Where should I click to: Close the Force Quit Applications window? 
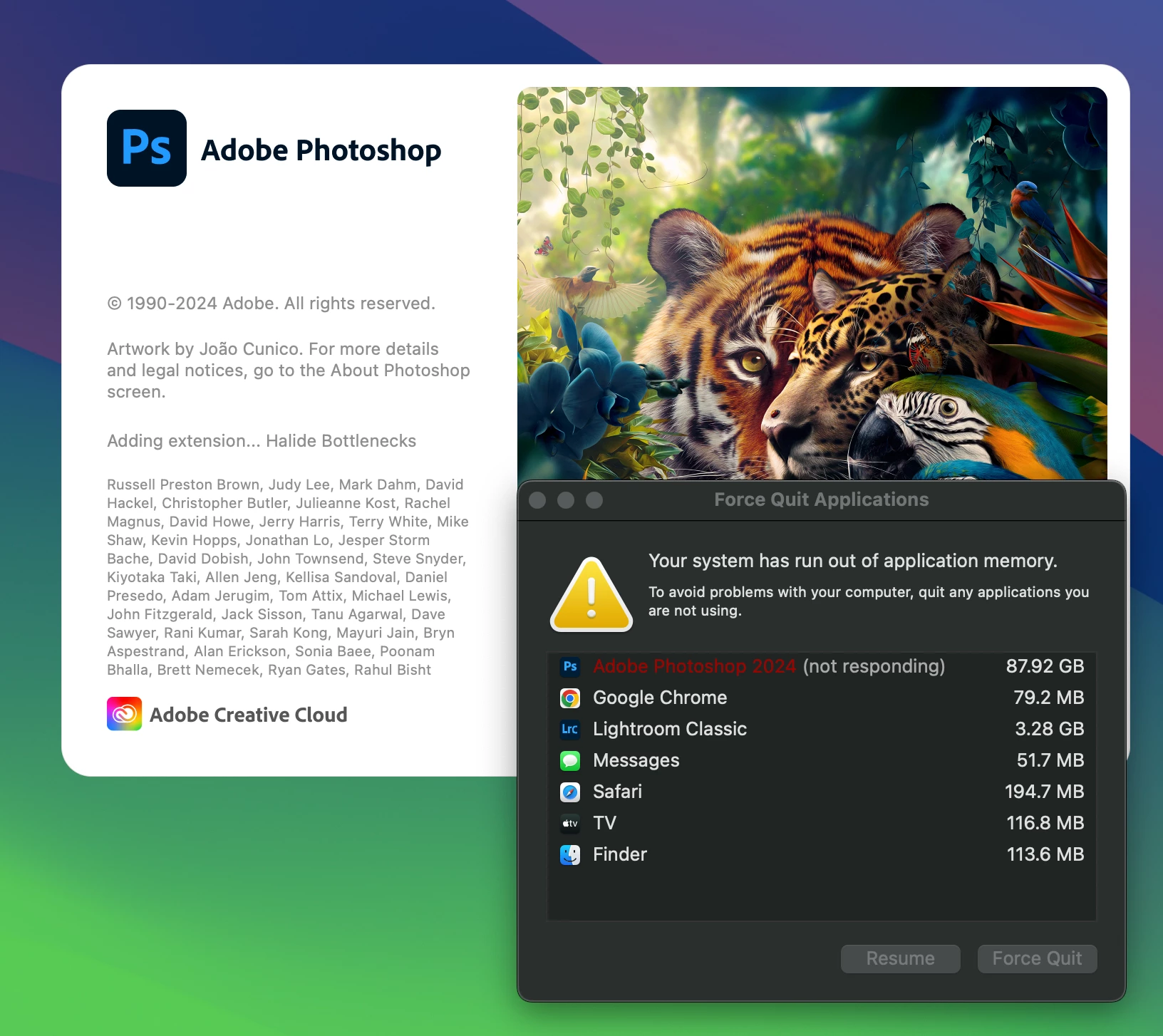pos(538,500)
